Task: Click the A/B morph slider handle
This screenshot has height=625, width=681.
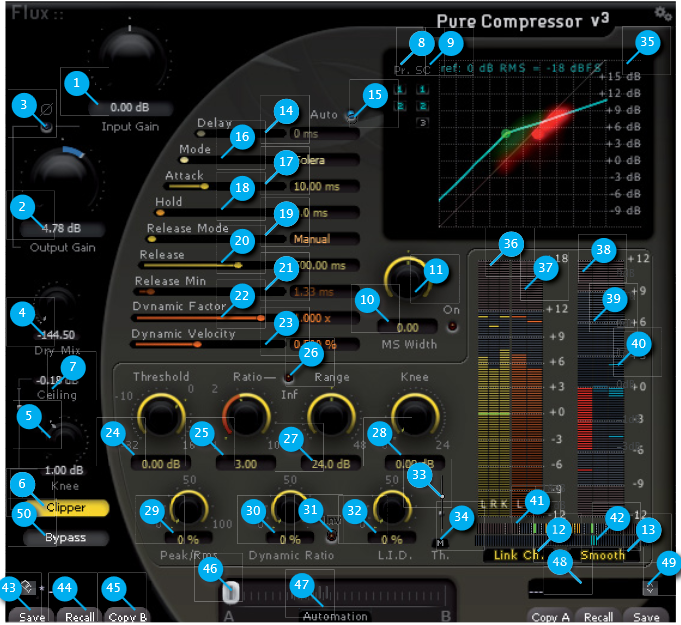Action: [x=230, y=591]
